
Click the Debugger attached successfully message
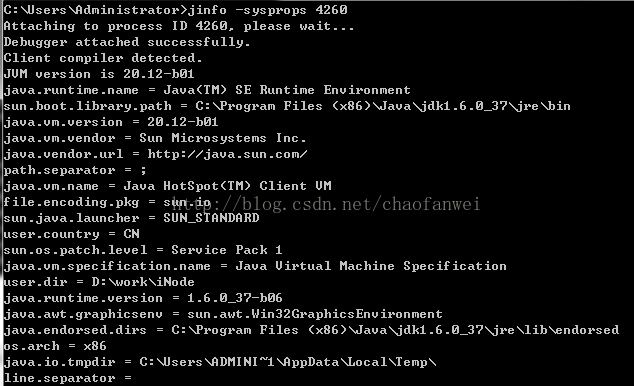(x=127, y=42)
